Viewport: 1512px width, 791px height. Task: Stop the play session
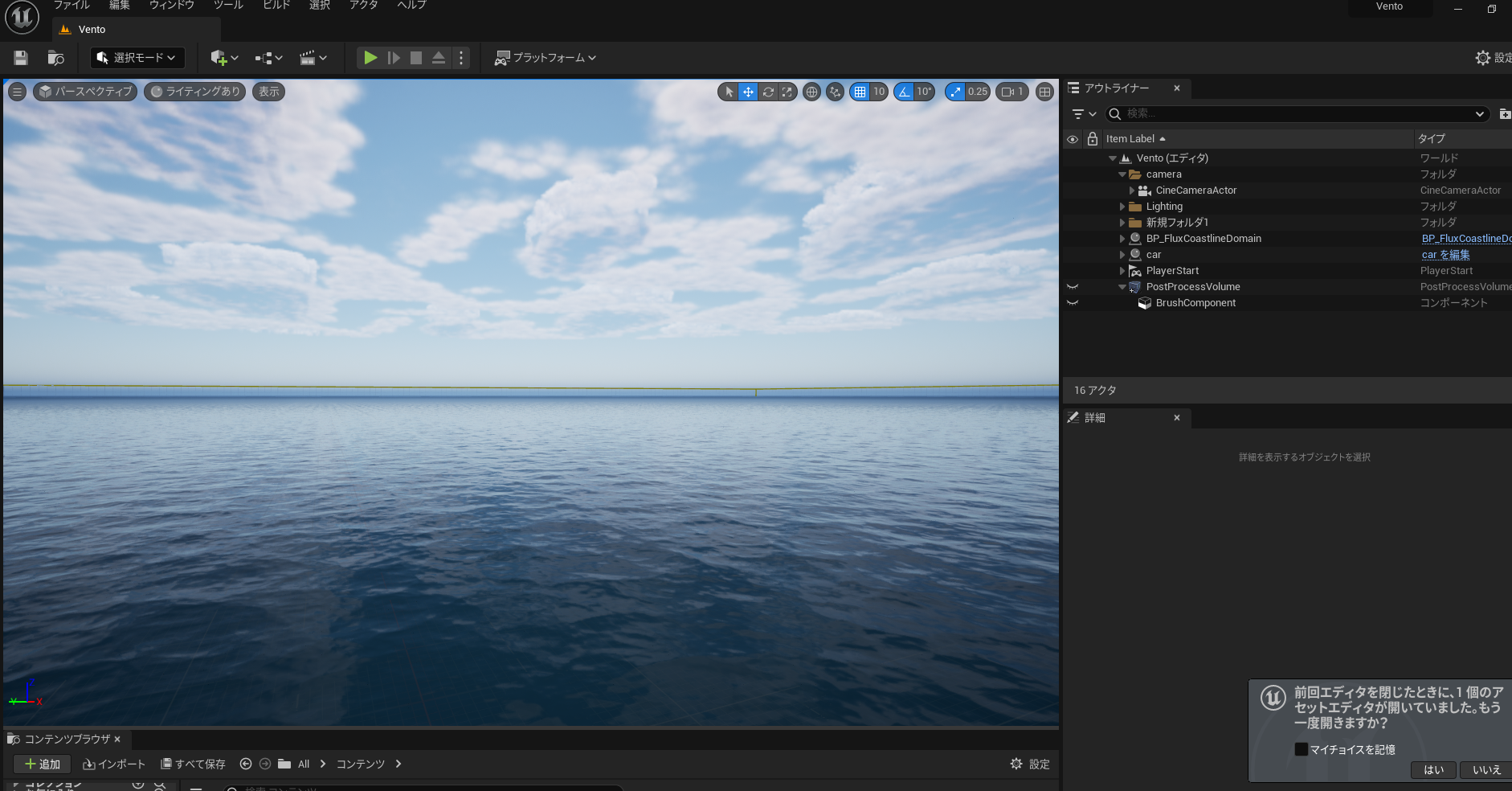(416, 58)
